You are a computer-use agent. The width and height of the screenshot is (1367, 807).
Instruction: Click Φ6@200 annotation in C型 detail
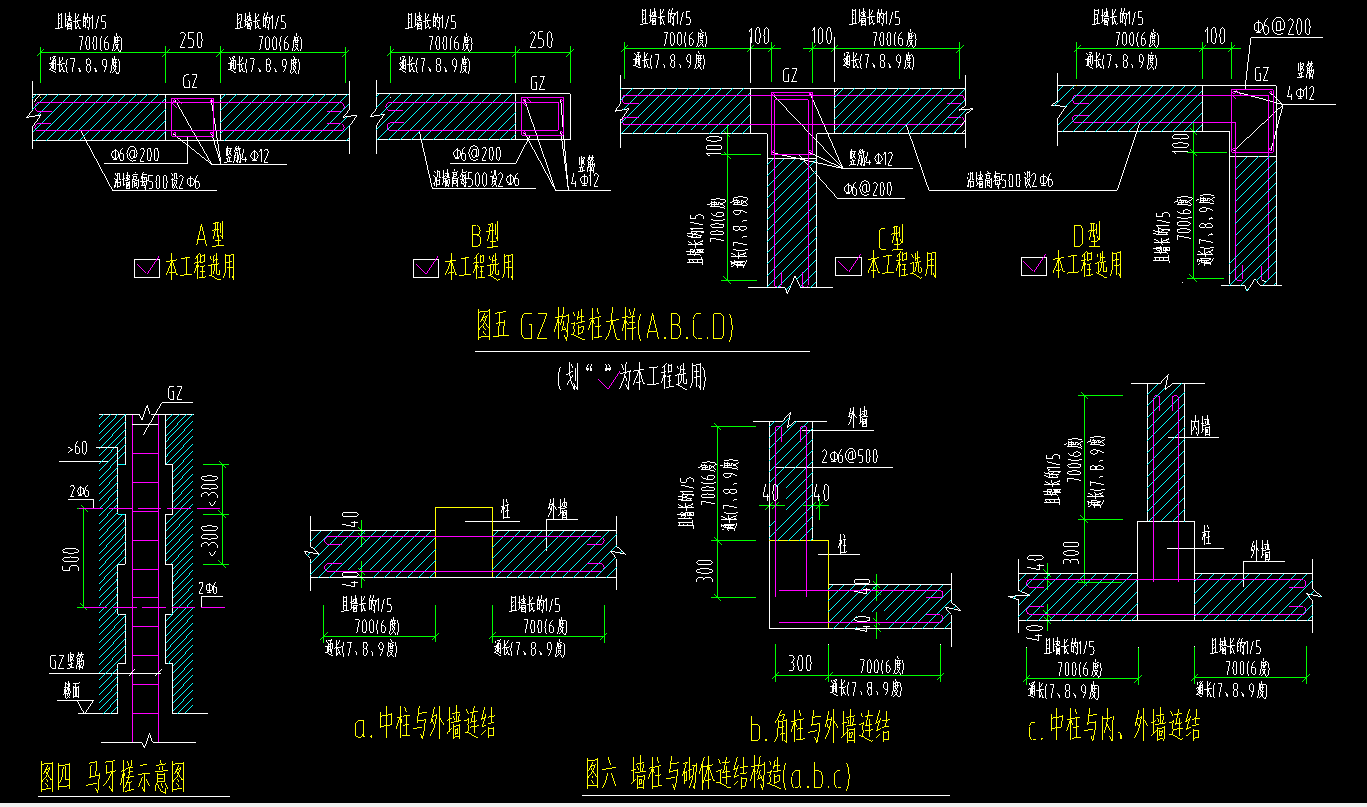pos(868,188)
